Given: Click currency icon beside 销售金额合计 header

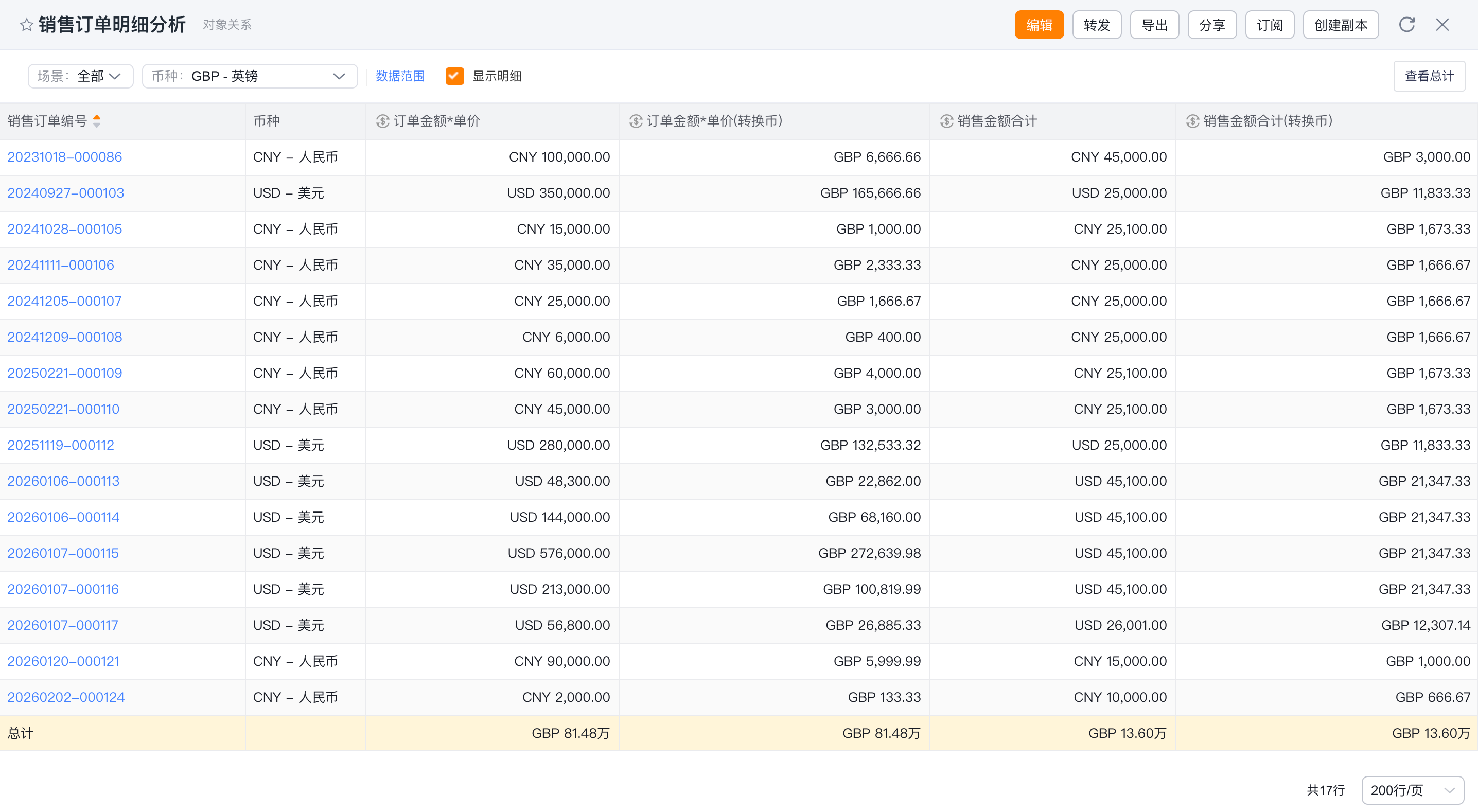Looking at the screenshot, I should point(947,121).
